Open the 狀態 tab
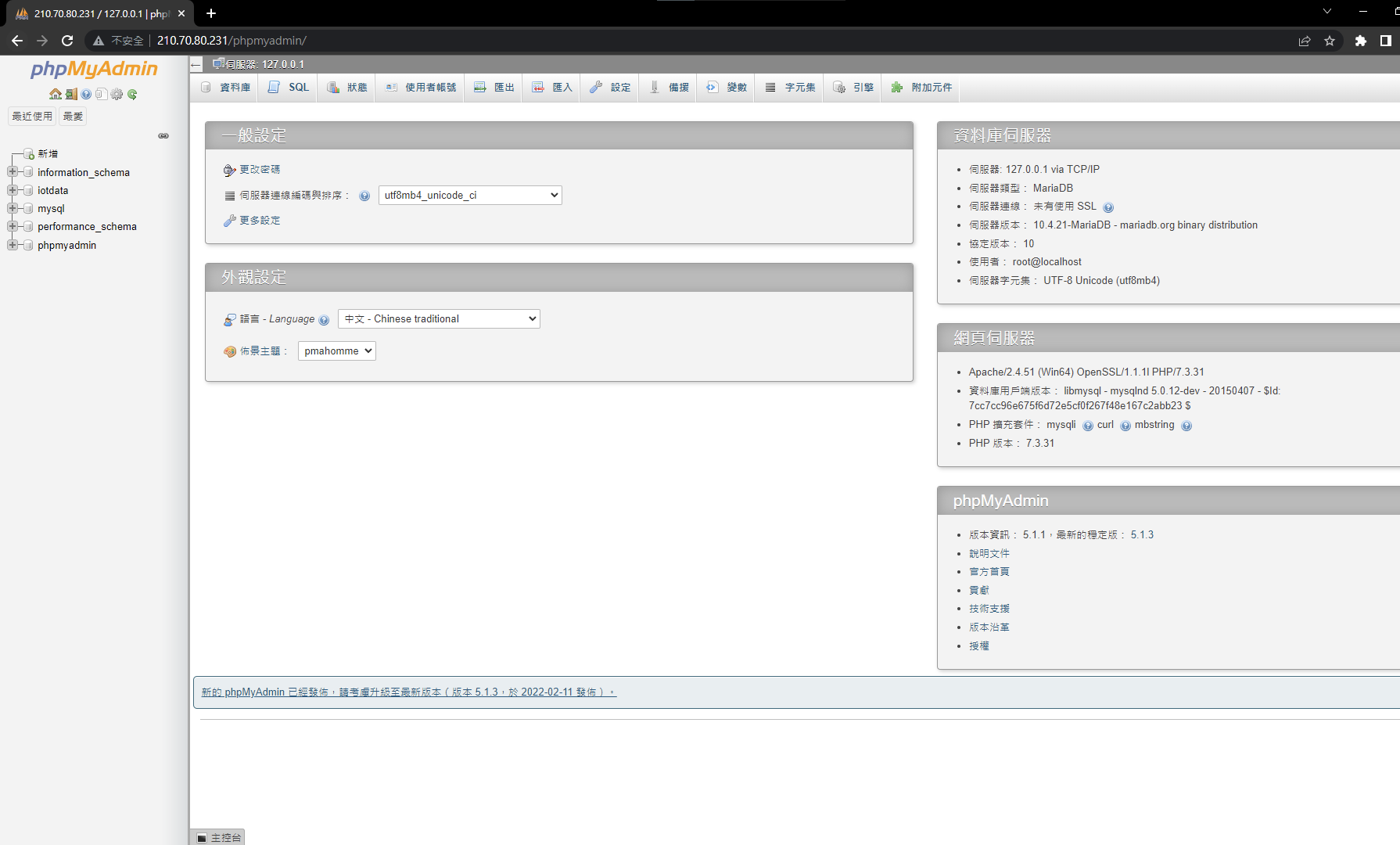 (346, 88)
